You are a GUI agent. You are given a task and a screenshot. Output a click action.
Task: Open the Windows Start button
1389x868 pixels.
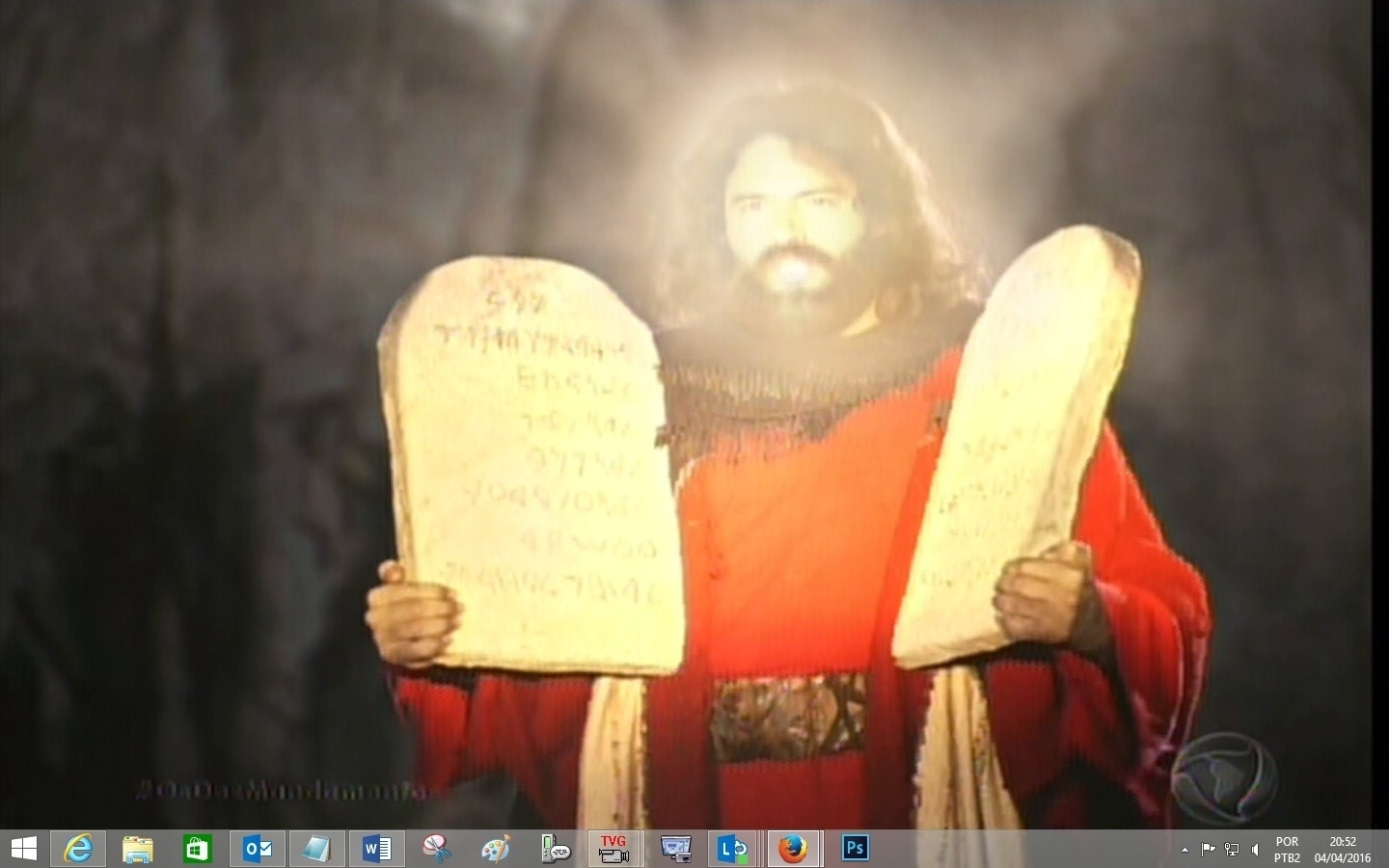[x=23, y=849]
